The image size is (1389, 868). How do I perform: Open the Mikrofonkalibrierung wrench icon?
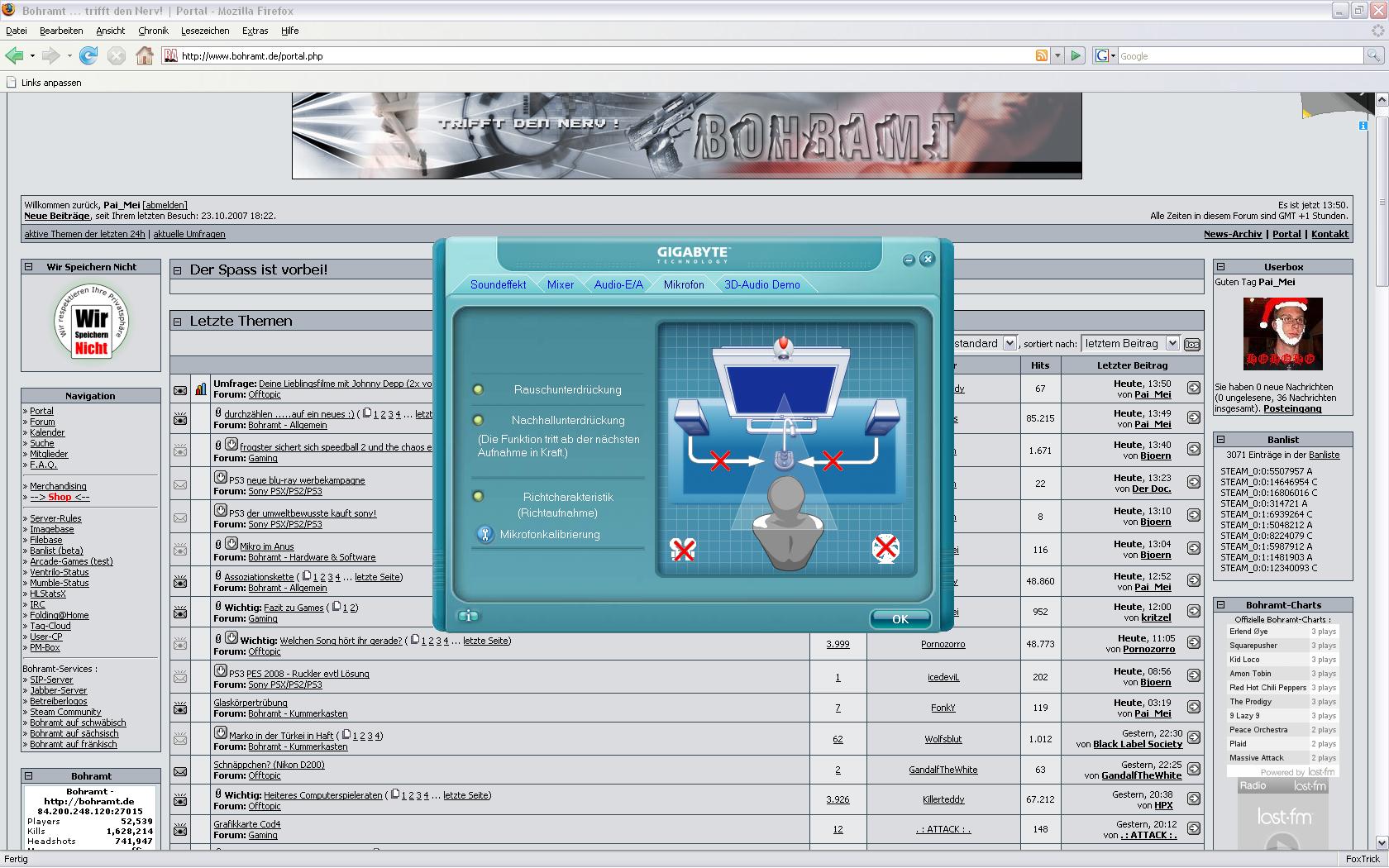tap(485, 535)
